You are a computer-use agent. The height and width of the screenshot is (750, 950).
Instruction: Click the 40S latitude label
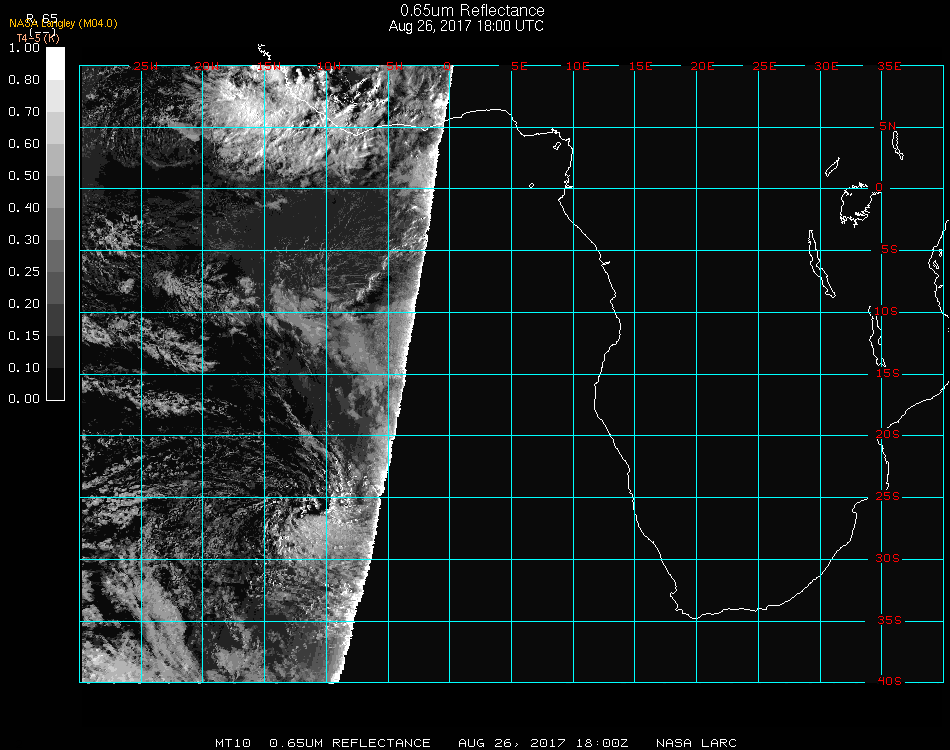point(888,681)
